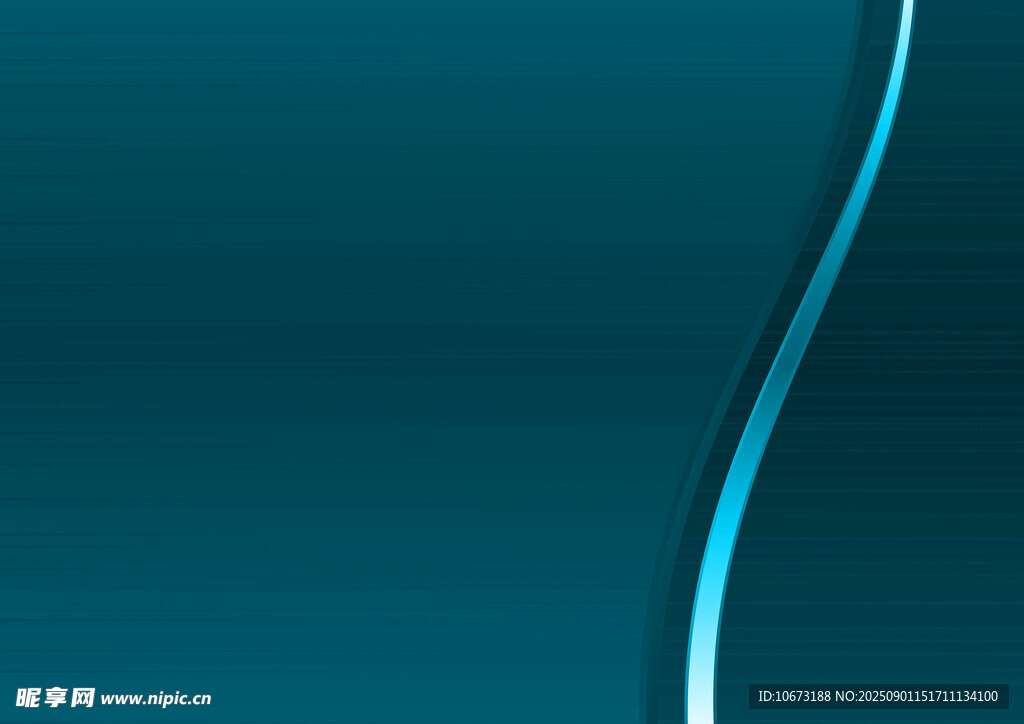Click the first logo character 昵
The width and height of the screenshot is (1024, 724).
[x=28, y=698]
